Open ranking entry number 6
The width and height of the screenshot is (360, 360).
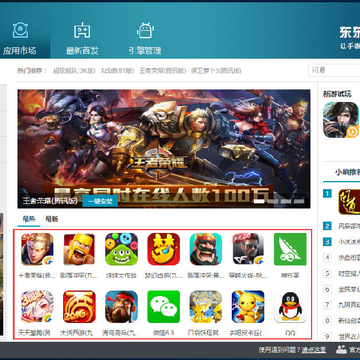point(341,289)
